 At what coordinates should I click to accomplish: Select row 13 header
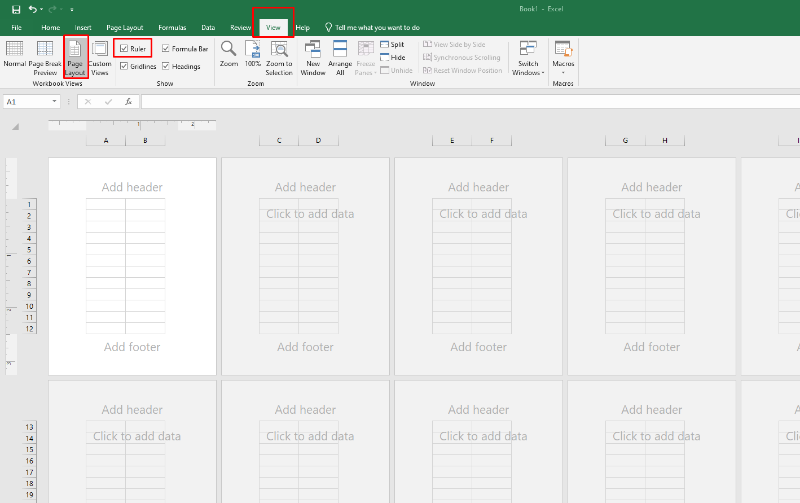point(29,427)
